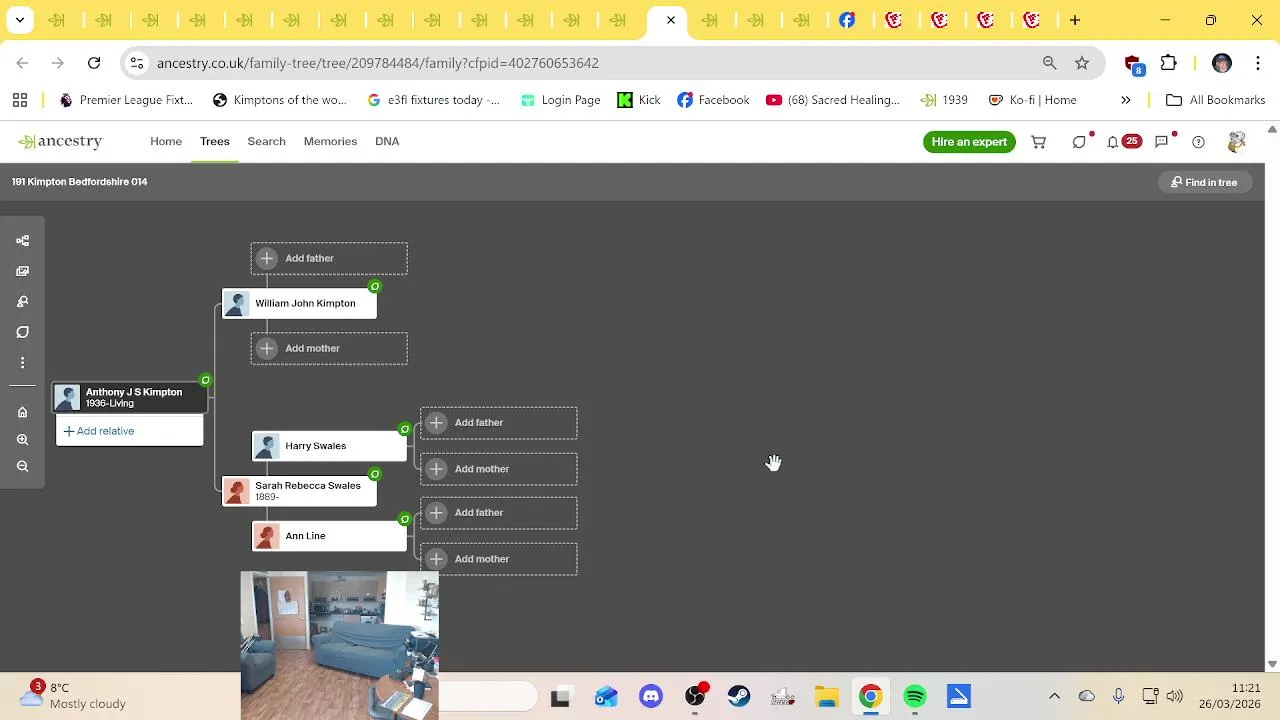1280x720 pixels.
Task: Add father for Ann Line
Action: click(499, 513)
